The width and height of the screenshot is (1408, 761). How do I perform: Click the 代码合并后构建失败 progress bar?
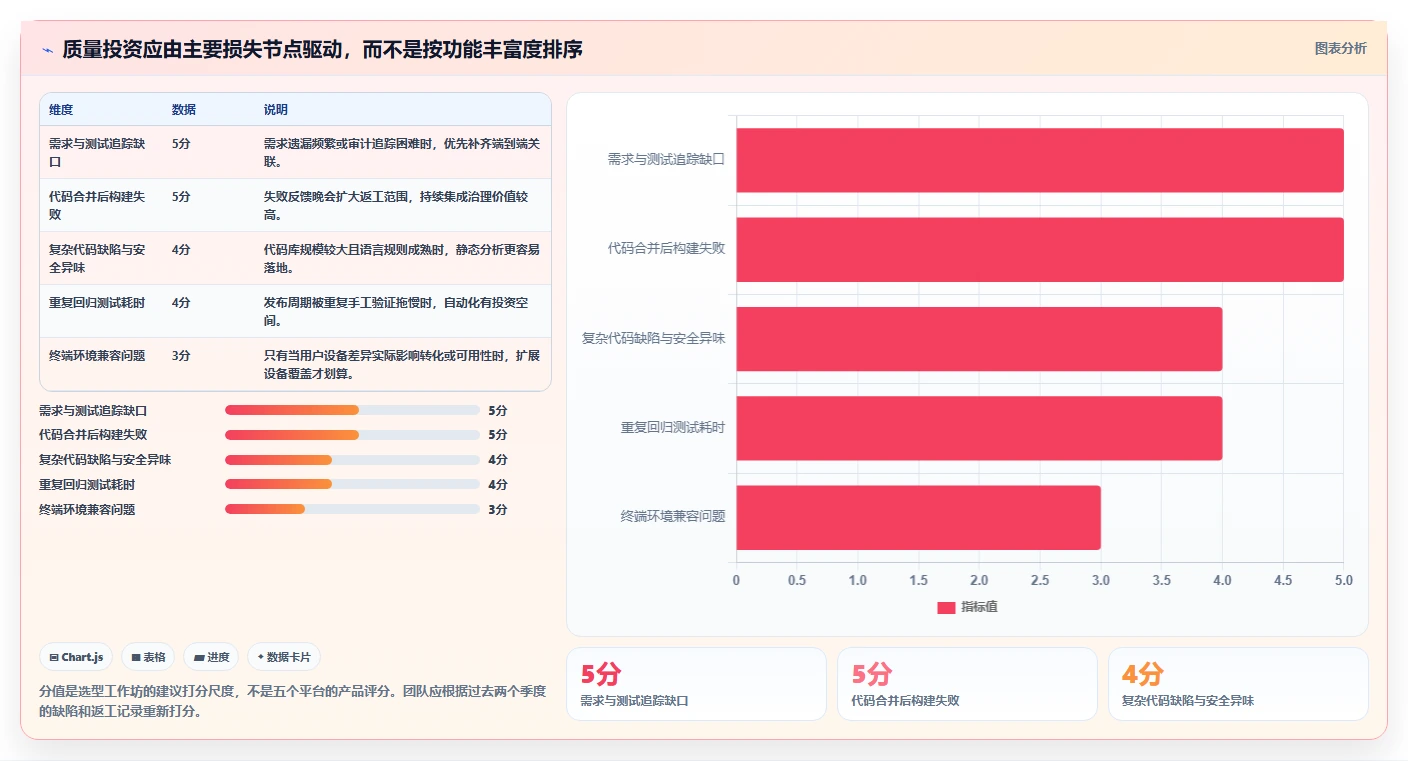352,435
